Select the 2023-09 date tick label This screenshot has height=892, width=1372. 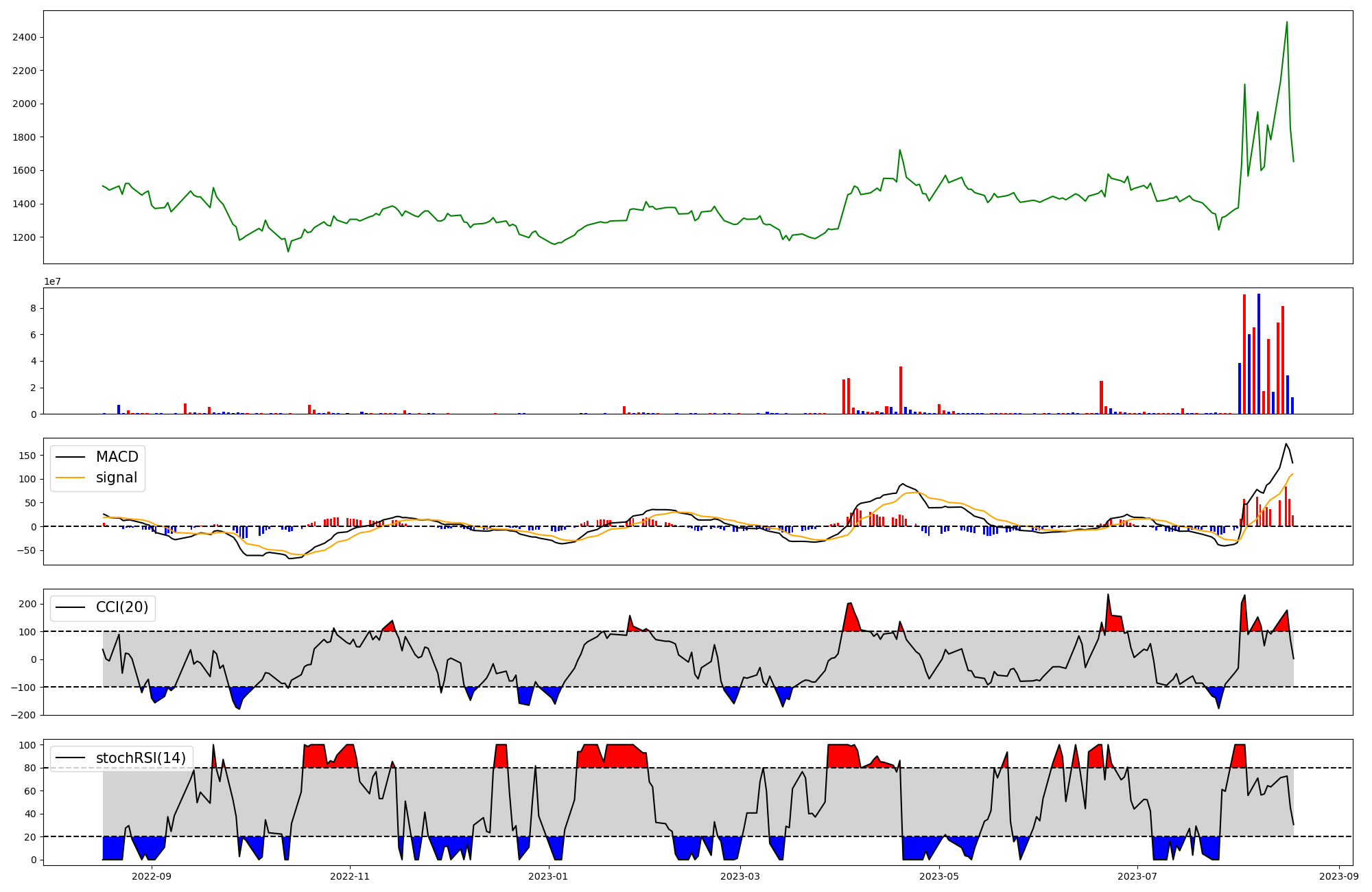[1339, 876]
